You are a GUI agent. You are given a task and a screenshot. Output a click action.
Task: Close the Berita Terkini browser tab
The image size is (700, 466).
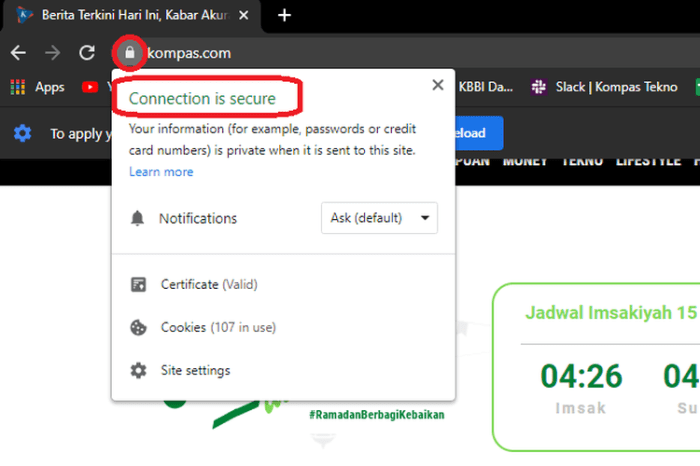coord(243,16)
